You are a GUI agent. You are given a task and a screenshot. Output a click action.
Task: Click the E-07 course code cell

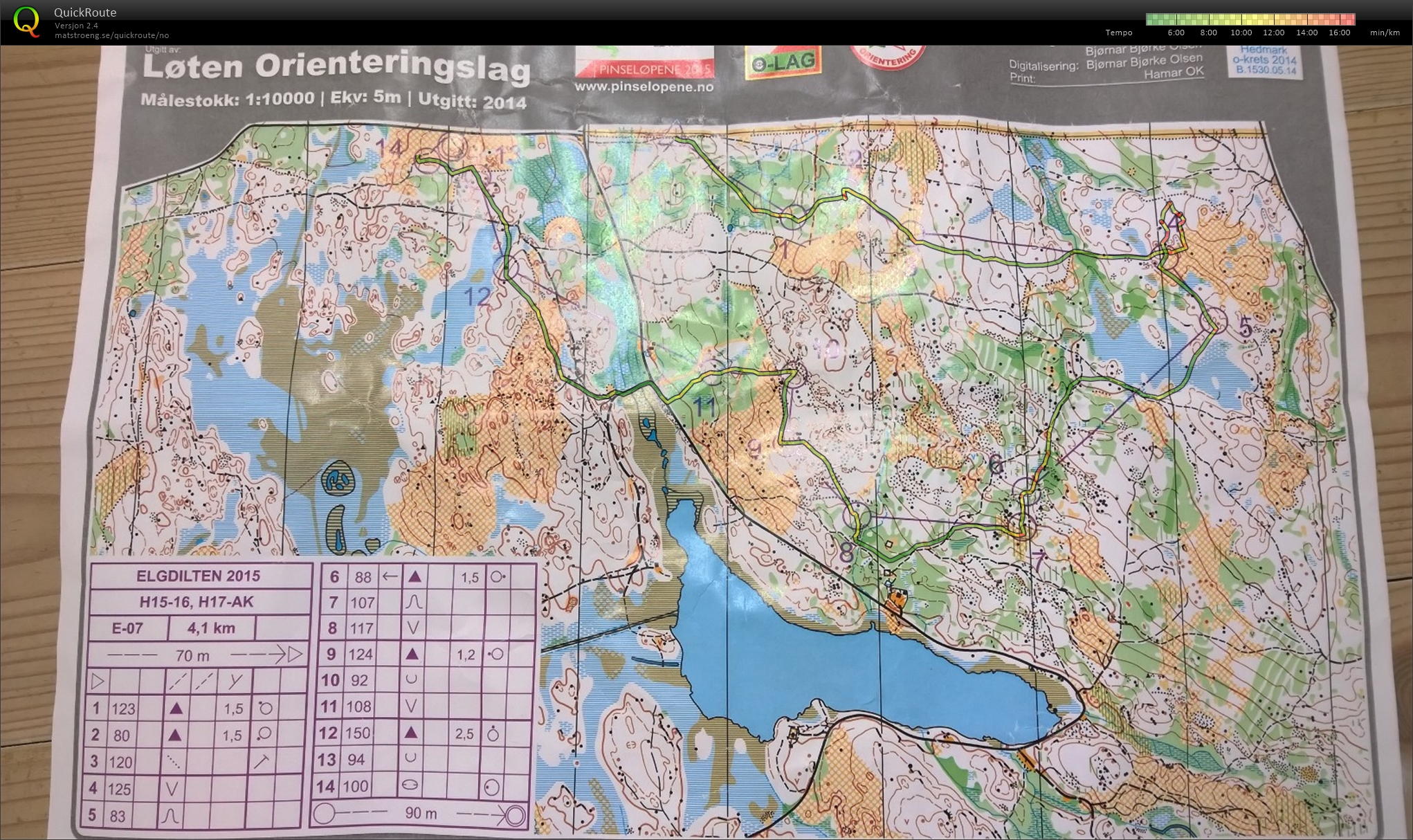127,628
